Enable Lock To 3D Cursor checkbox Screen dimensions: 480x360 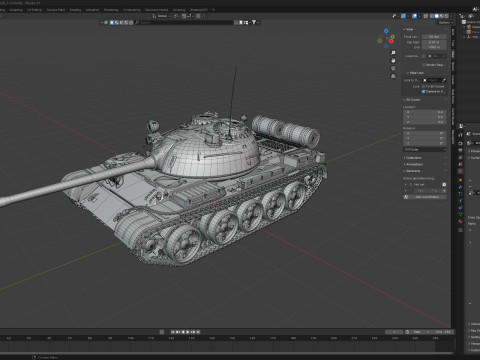[x=424, y=87]
